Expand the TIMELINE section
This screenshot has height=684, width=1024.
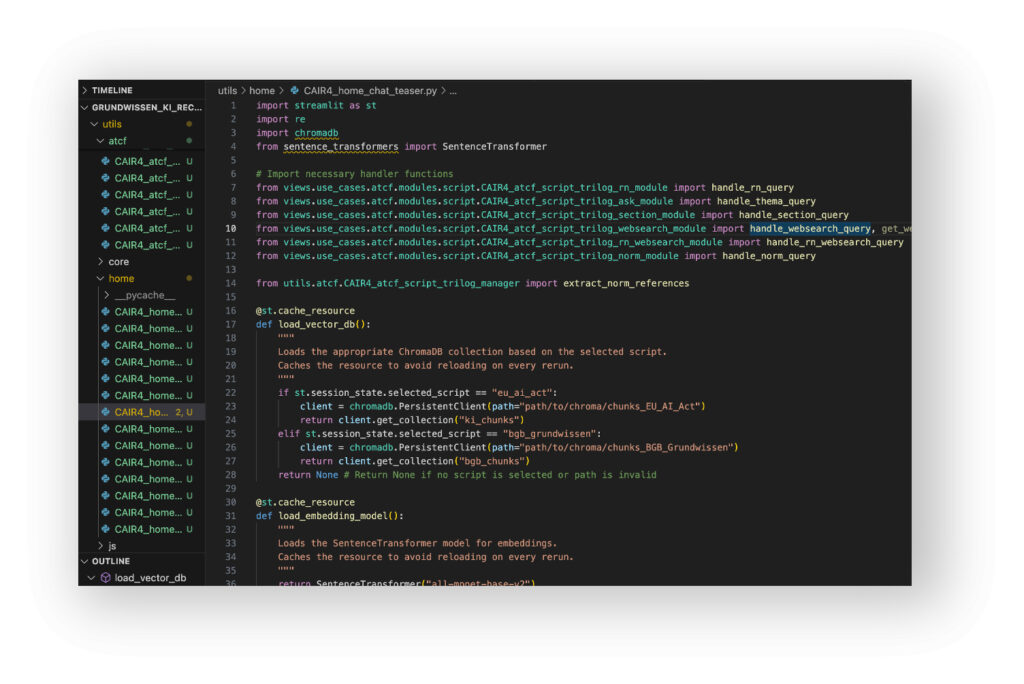pyautogui.click(x=86, y=90)
